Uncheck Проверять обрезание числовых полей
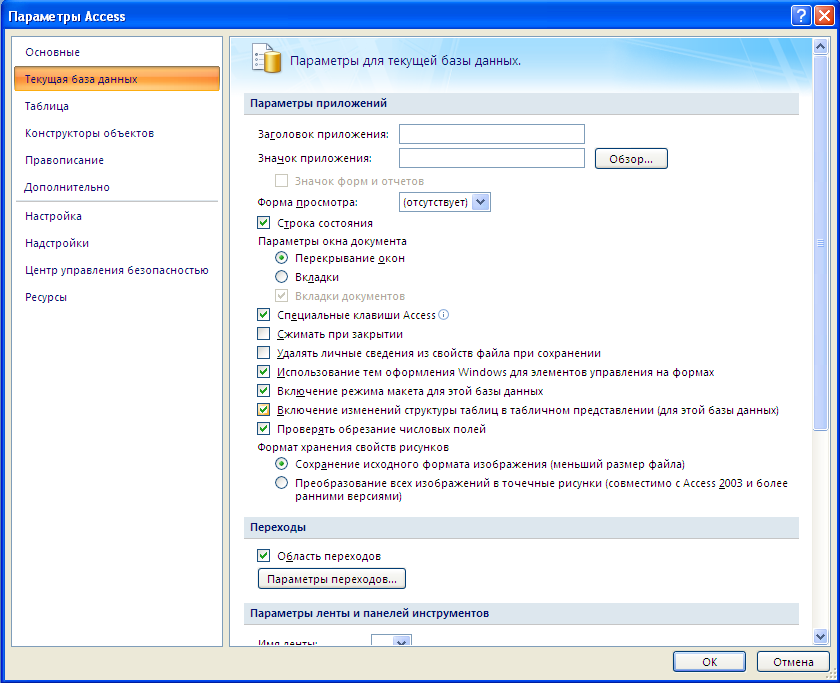This screenshot has width=840, height=683. [264, 429]
